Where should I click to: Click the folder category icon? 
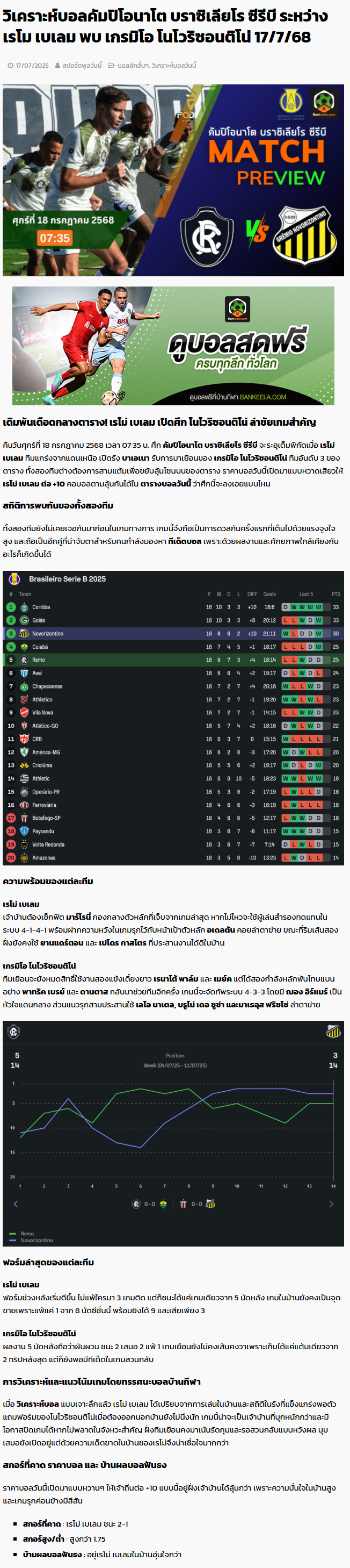pyautogui.click(x=112, y=66)
